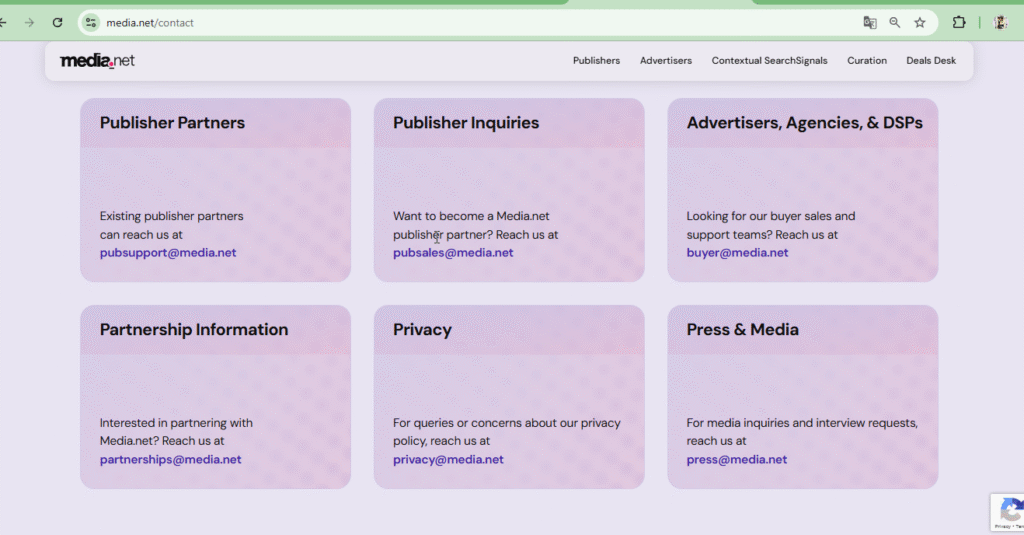Image resolution: width=1024 pixels, height=535 pixels.
Task: Click the media.net logo
Action: [x=97, y=61]
